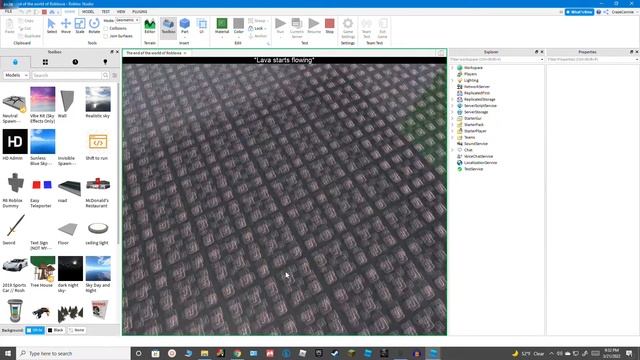Image resolution: width=640 pixels, height=360 pixels.
Task: Open the Toolbox filter options icon
Action: 115,76
